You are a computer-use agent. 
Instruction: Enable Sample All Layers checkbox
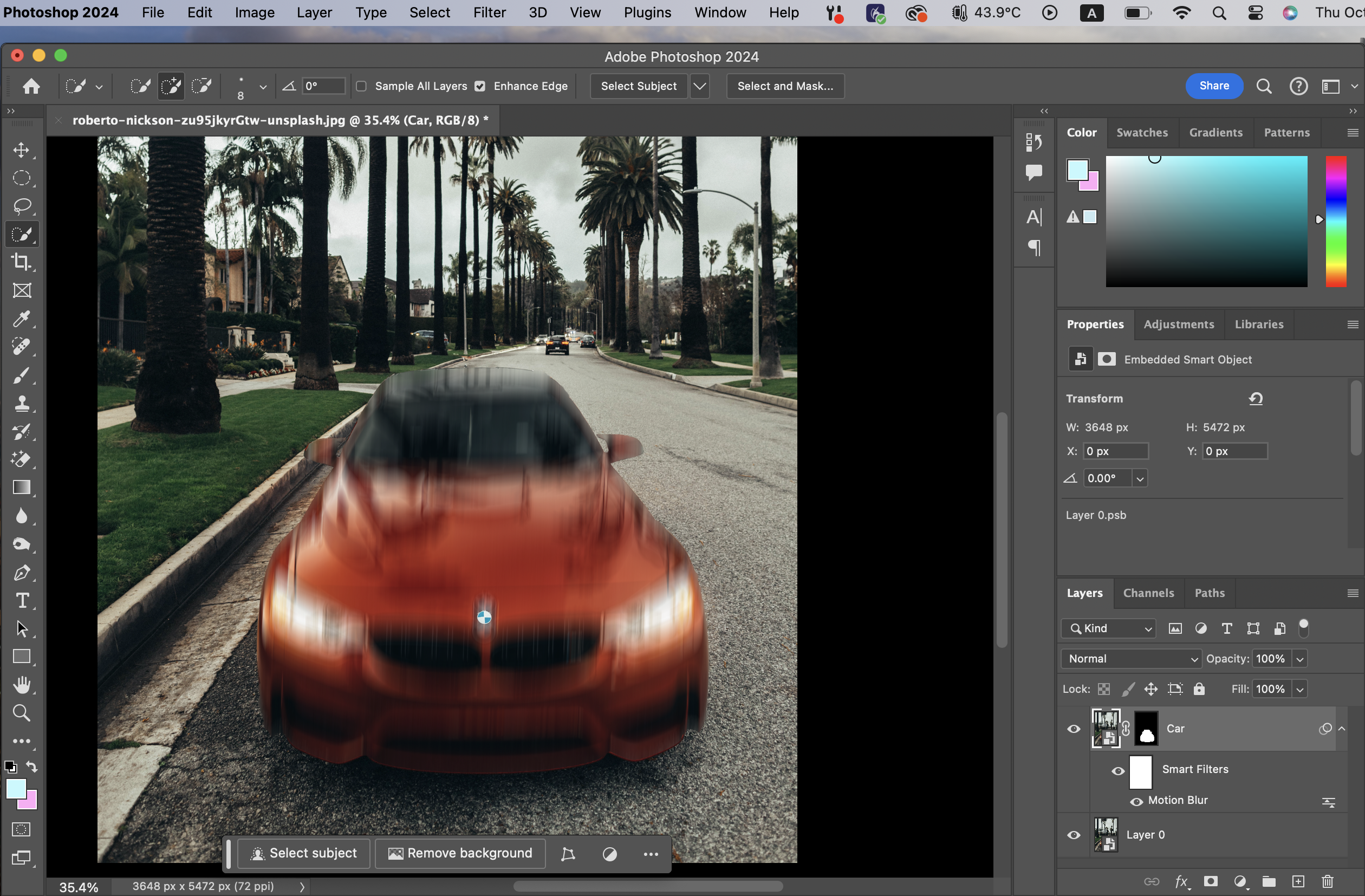(x=361, y=86)
